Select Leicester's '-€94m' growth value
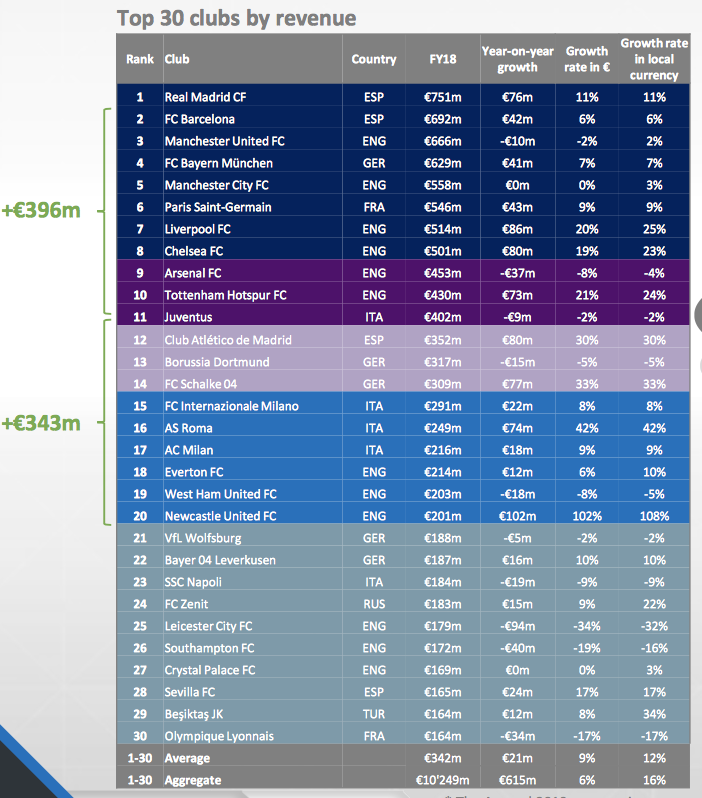 tap(517, 626)
